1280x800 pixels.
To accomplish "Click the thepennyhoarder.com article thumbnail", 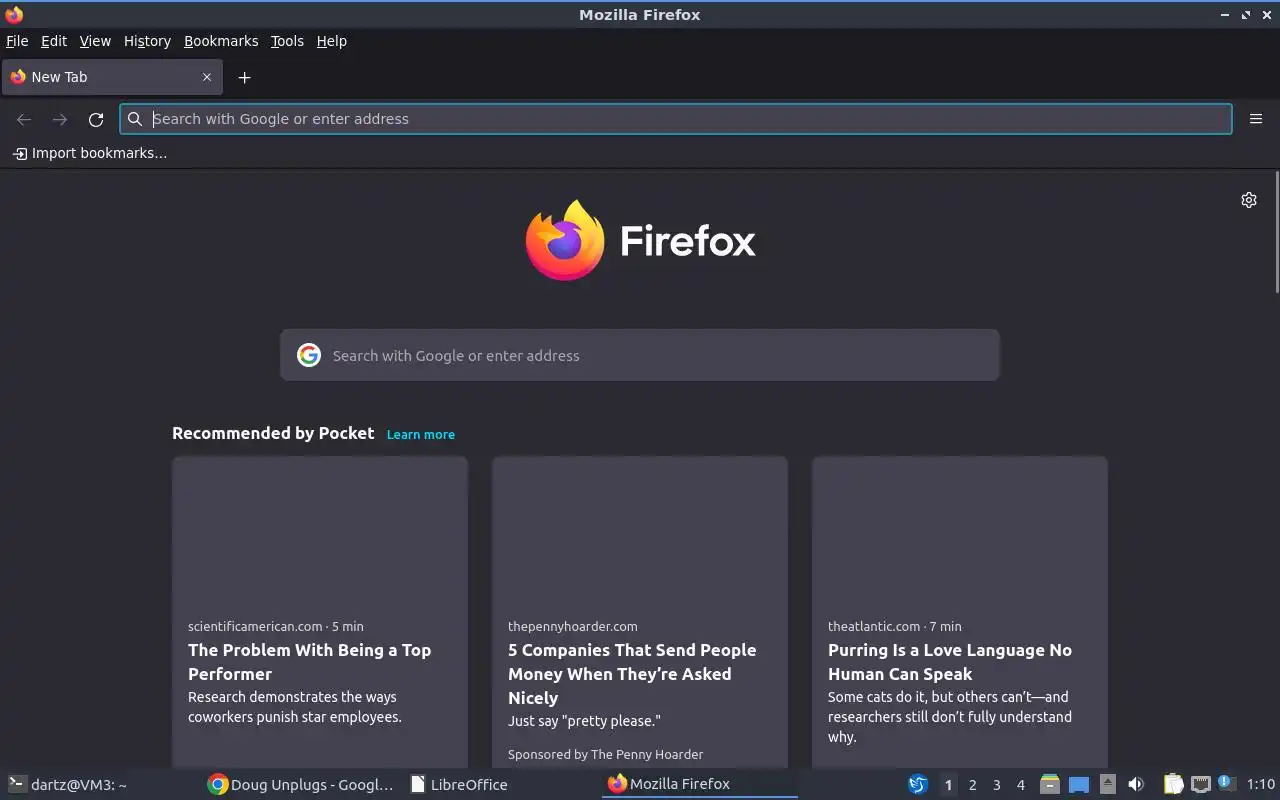I will click(640, 530).
